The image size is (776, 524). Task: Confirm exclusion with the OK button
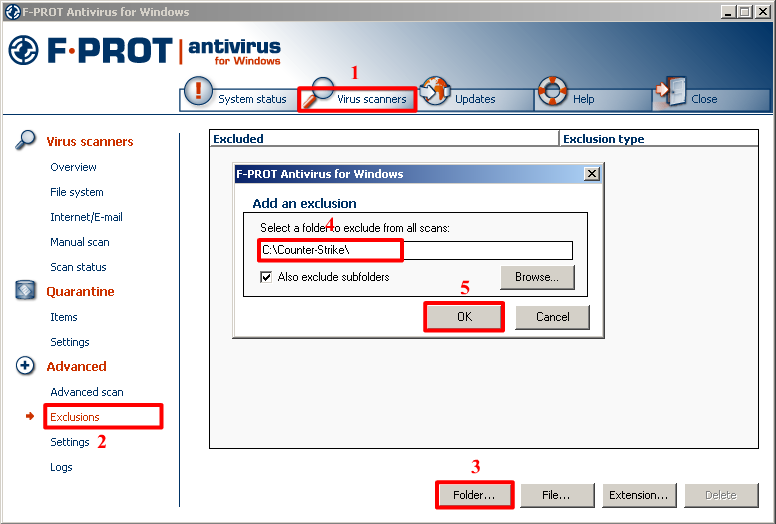click(x=464, y=317)
